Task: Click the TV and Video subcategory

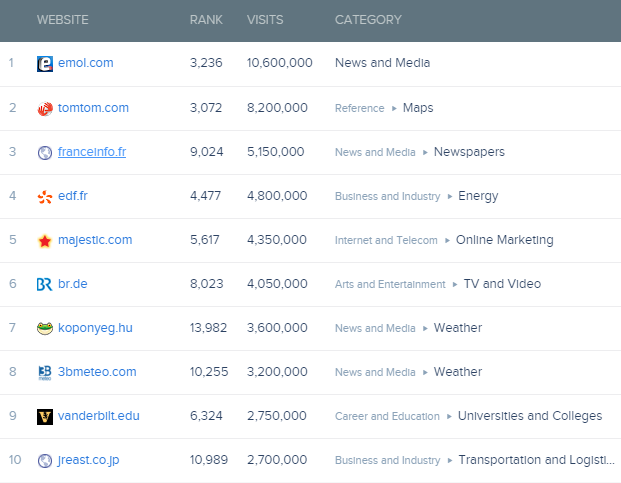Action: click(x=502, y=284)
